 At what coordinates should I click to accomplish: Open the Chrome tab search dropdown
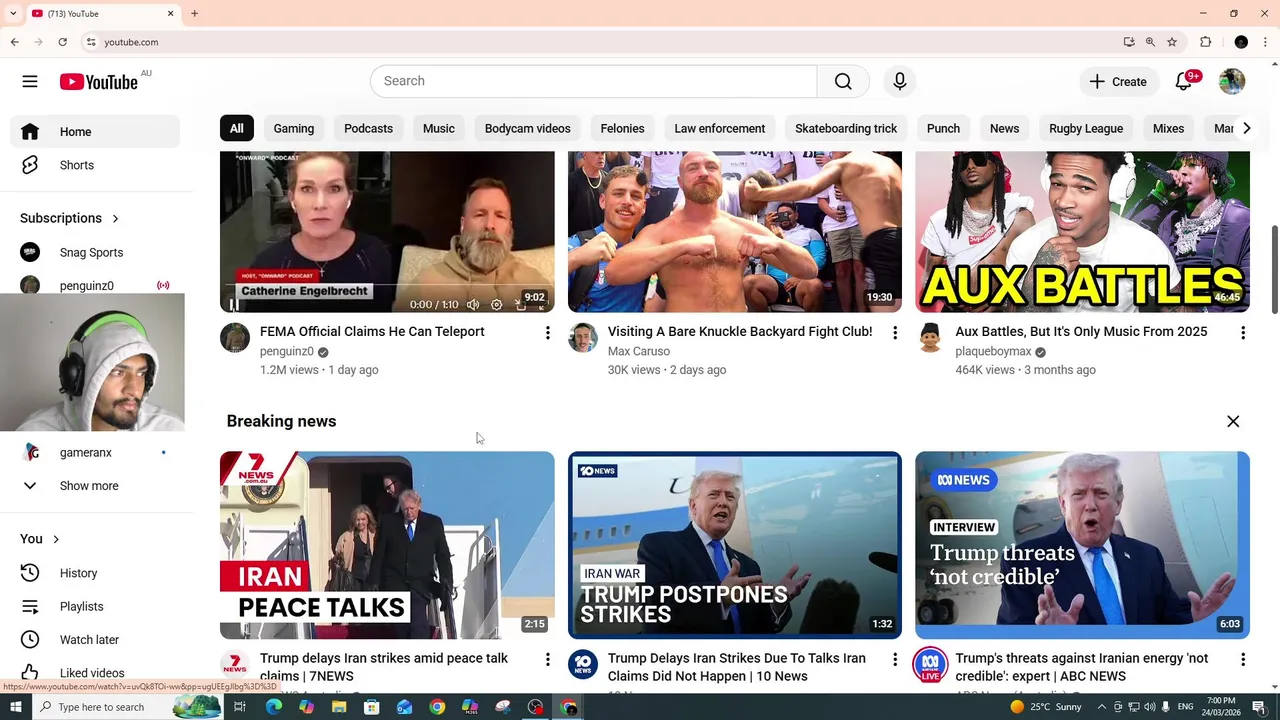[13, 13]
